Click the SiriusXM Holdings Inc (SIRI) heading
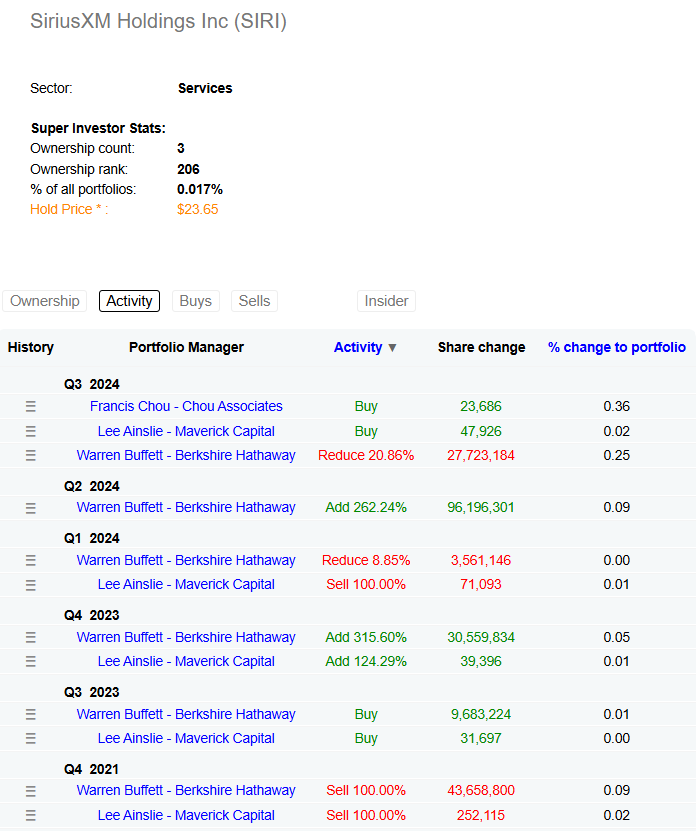Image resolution: width=697 pixels, height=831 pixels. 158,21
